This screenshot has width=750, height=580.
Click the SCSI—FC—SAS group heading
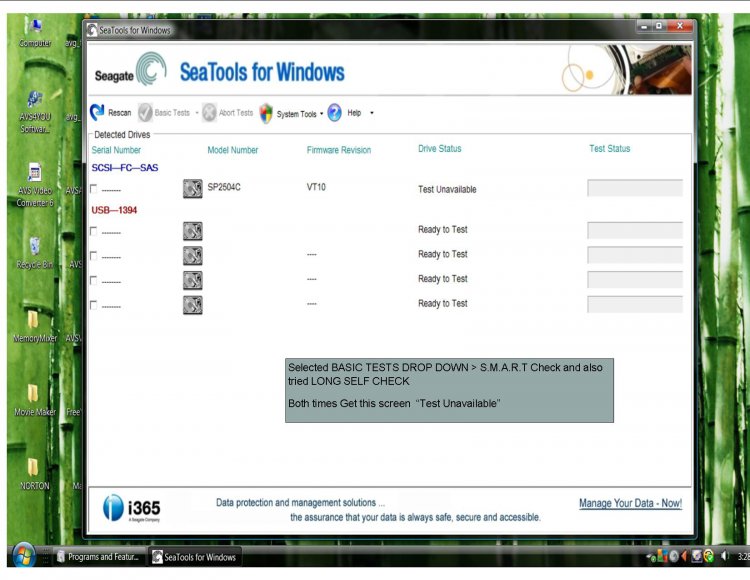125,168
